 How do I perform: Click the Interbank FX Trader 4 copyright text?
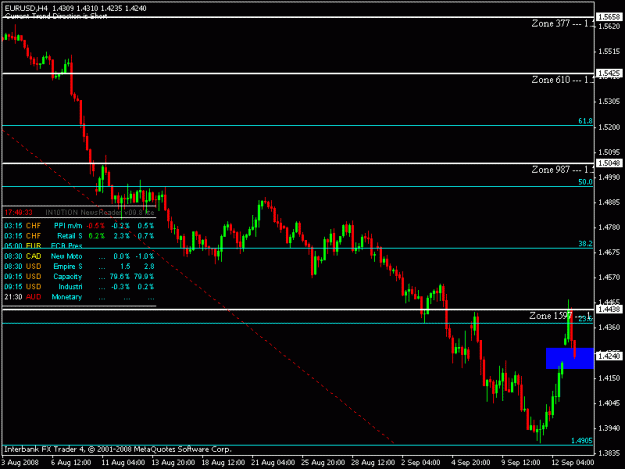pos(118,449)
